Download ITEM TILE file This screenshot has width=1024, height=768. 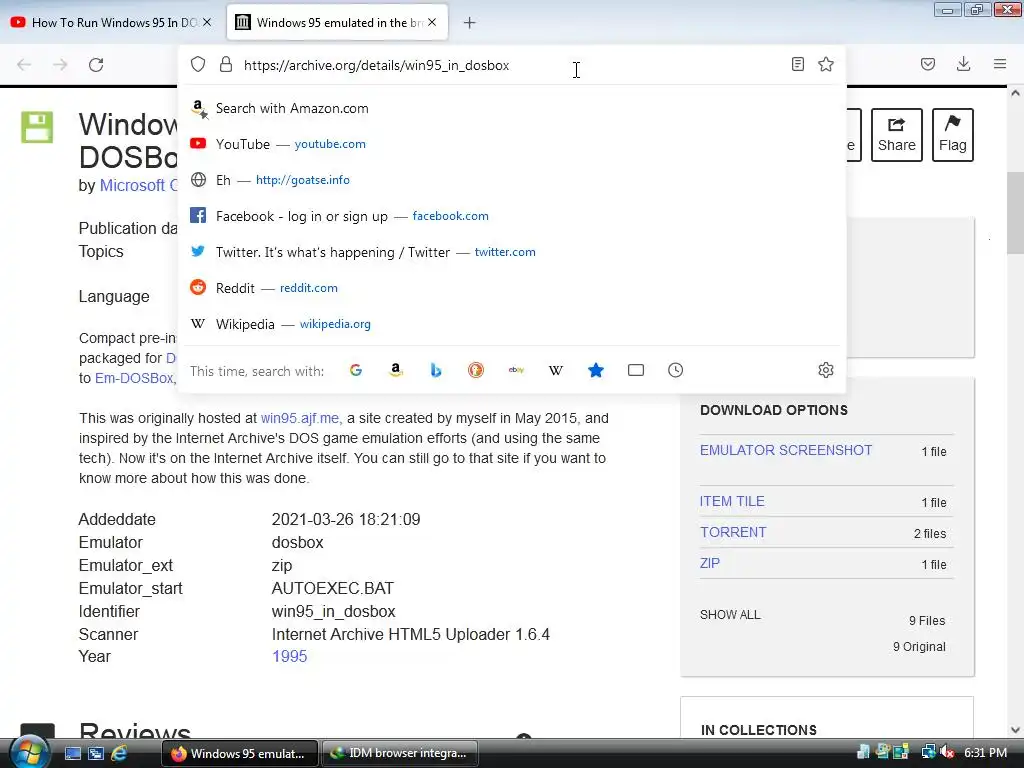point(732,501)
